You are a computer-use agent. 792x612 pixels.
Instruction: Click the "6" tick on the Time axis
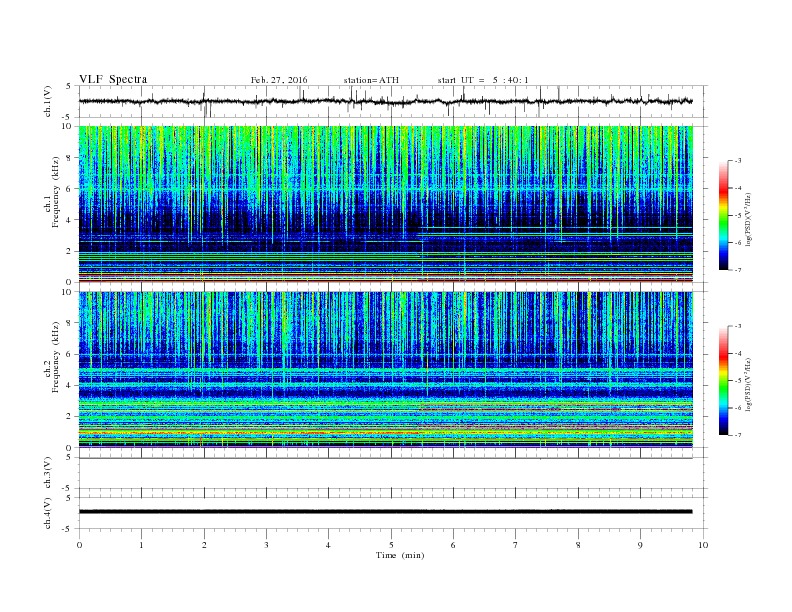[x=453, y=545]
